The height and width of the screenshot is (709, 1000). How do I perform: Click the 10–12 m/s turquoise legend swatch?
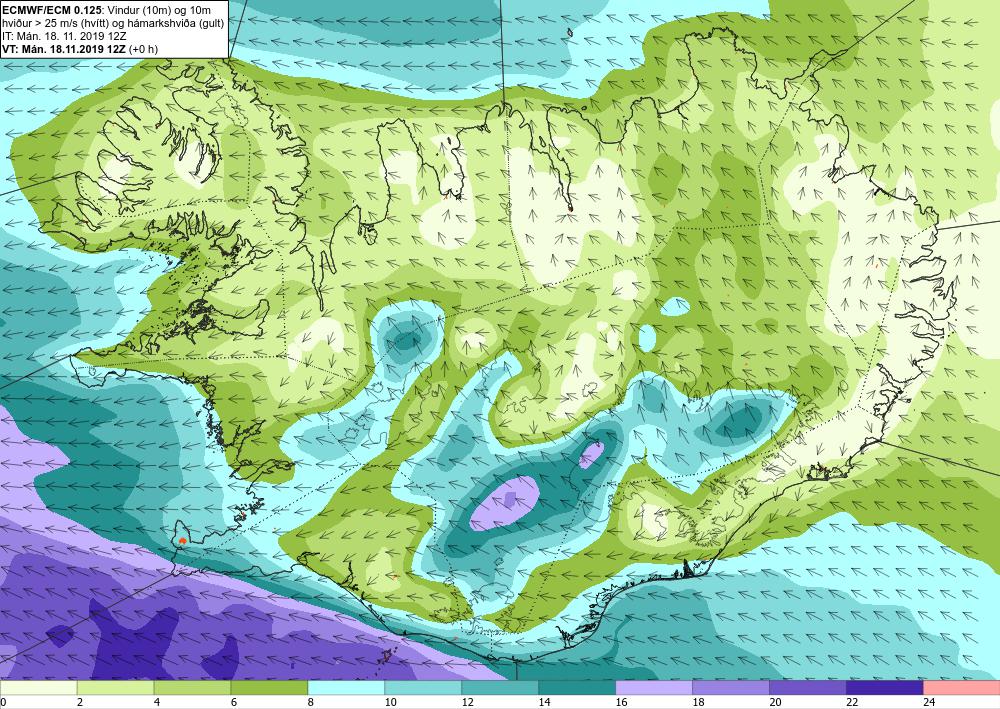(423, 688)
